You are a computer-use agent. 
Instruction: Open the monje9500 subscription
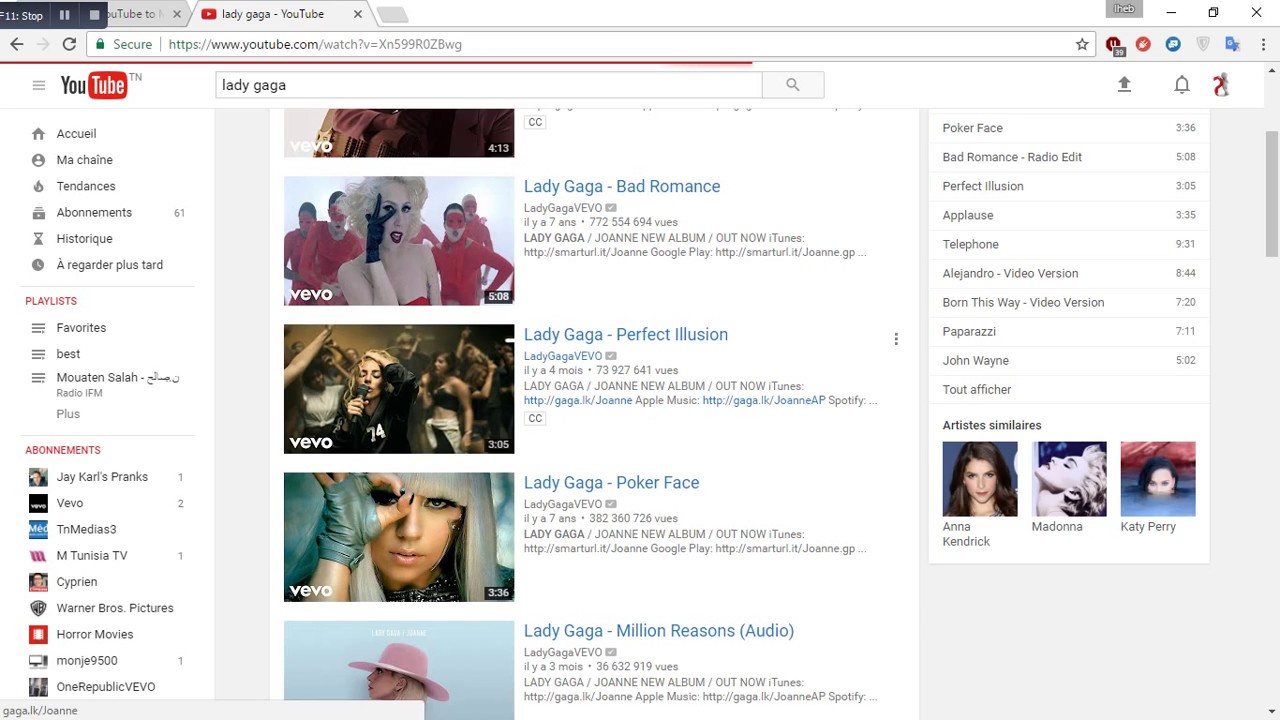87,661
